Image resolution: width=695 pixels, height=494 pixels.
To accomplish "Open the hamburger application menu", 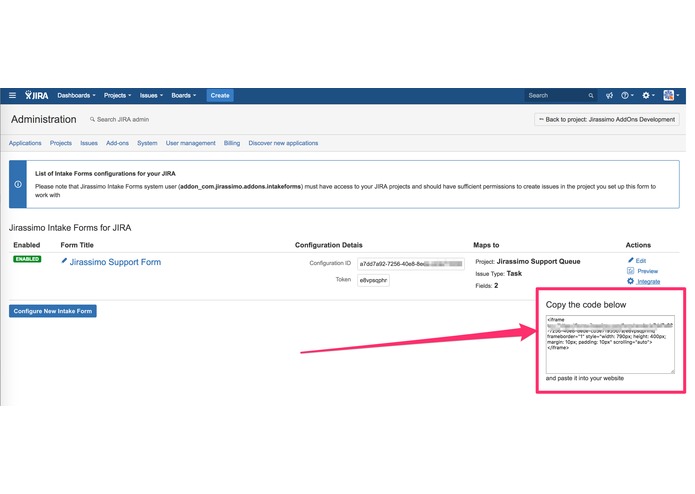I will (12, 95).
